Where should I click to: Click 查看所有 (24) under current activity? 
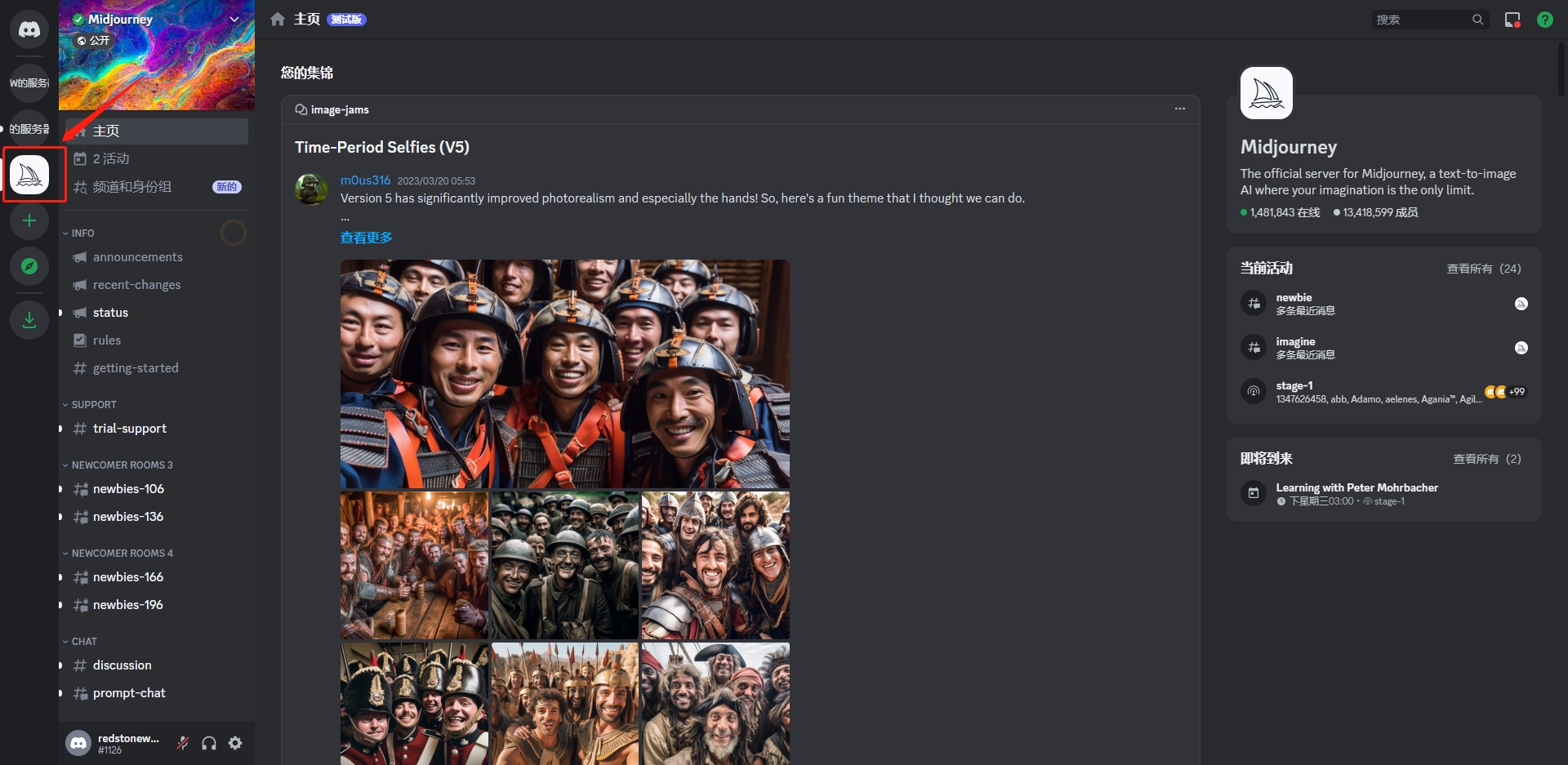click(x=1483, y=269)
